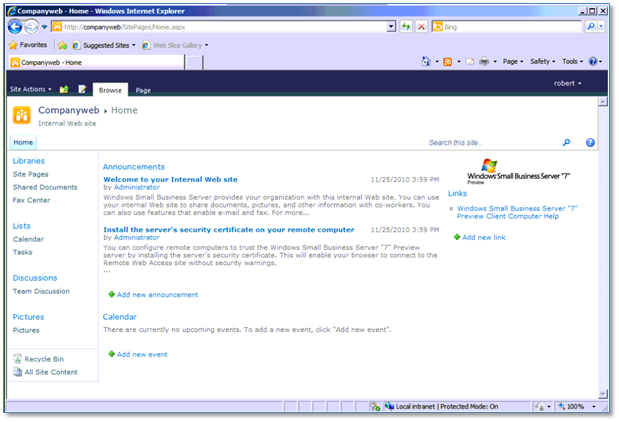Open Team Discussion in the sidebar
Screen dimensions: 619x422
pyautogui.click(x=41, y=291)
